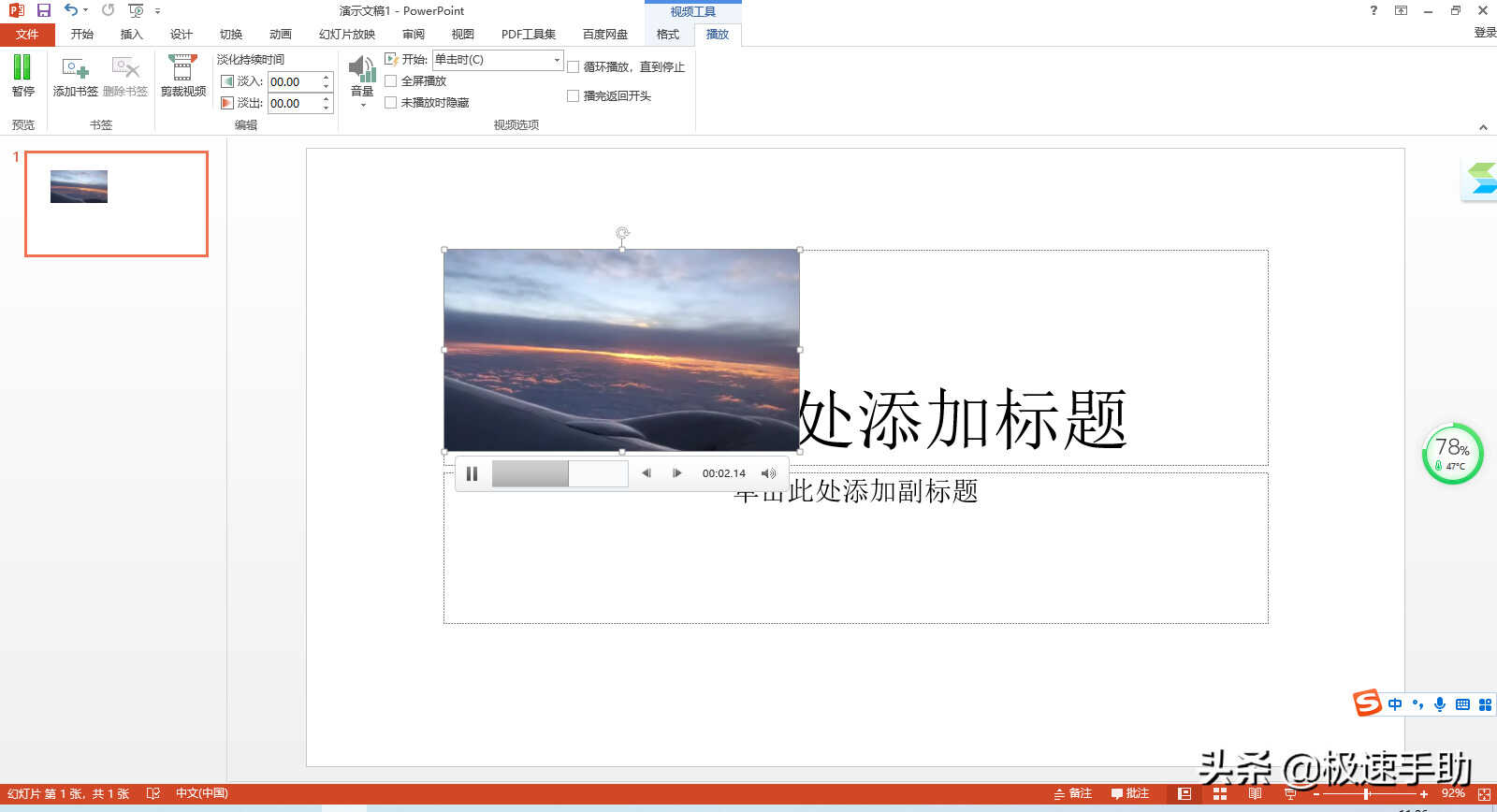Click the save icon in title bar

click(43, 10)
